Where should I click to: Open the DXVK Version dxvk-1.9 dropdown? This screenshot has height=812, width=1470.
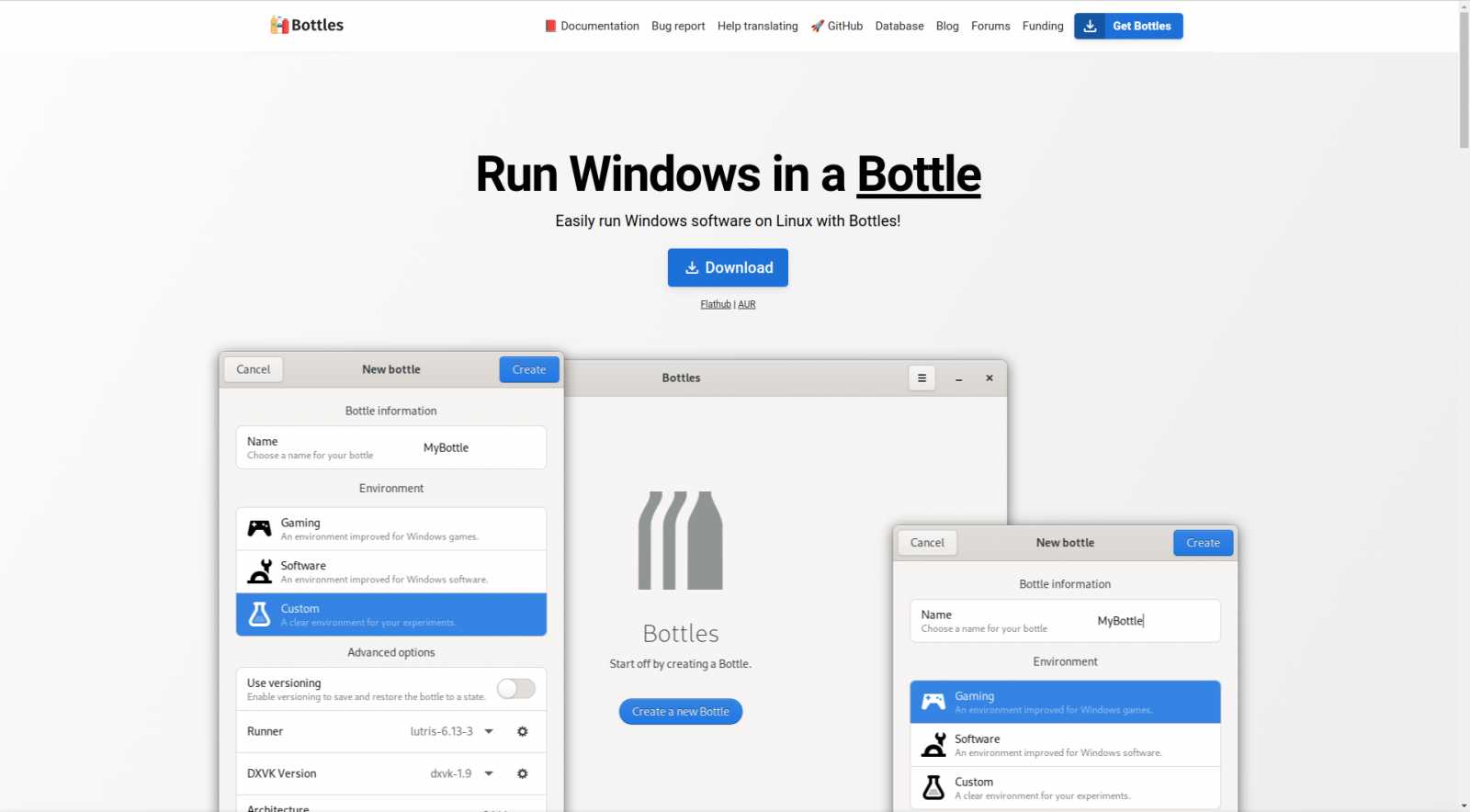coord(461,773)
